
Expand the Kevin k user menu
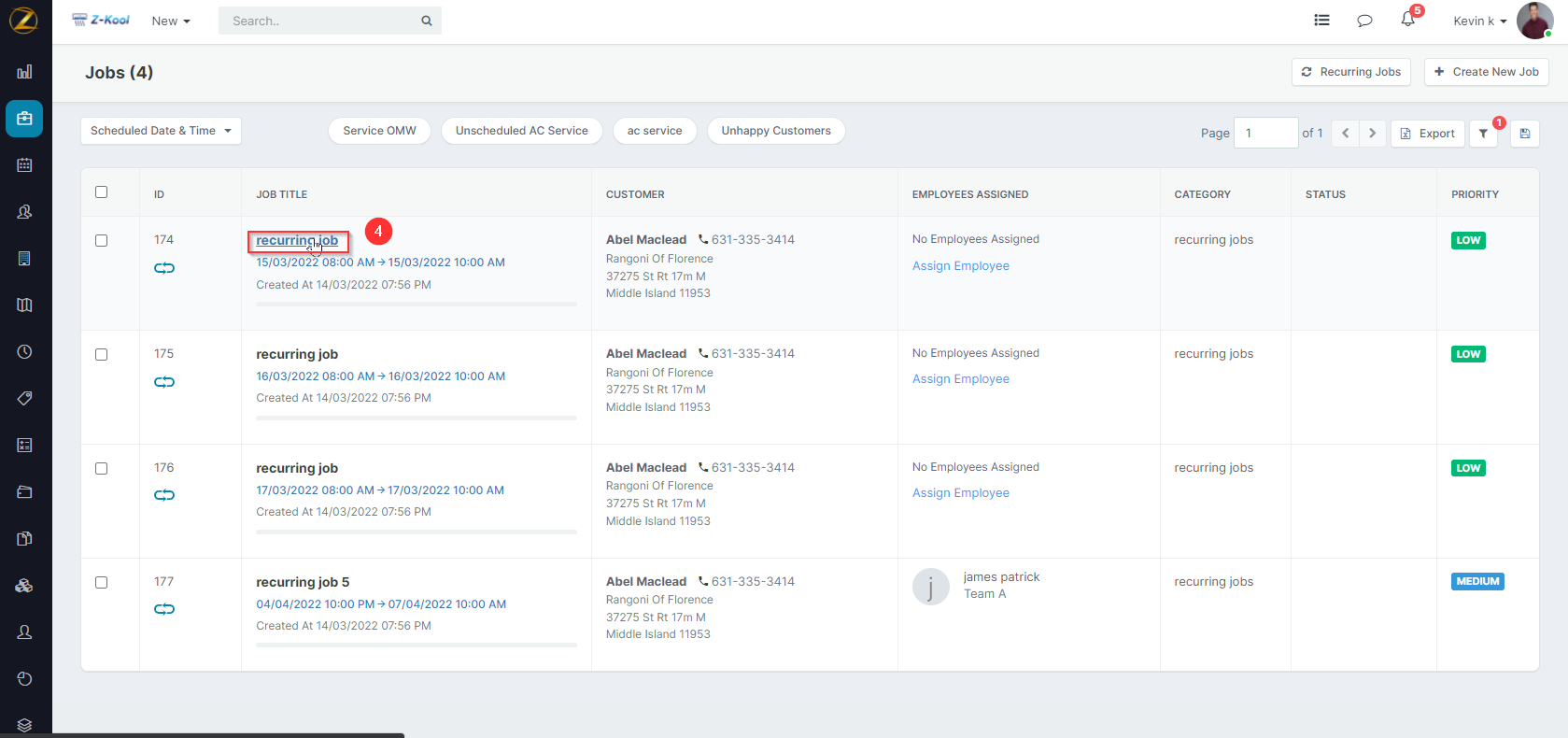tap(1479, 21)
